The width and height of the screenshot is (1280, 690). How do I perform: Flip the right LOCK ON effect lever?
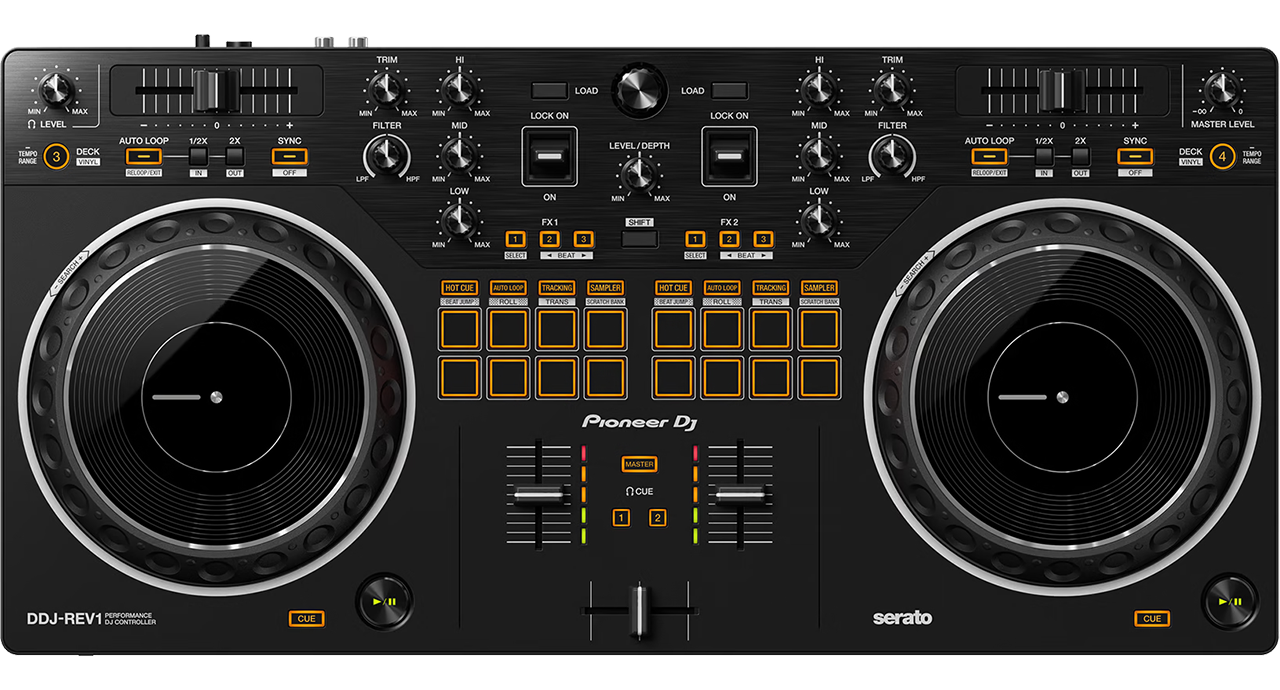point(729,157)
